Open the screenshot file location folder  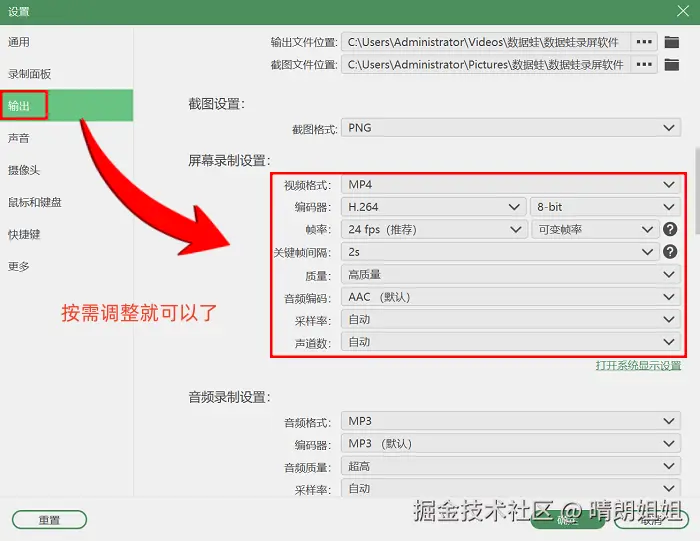point(671,65)
